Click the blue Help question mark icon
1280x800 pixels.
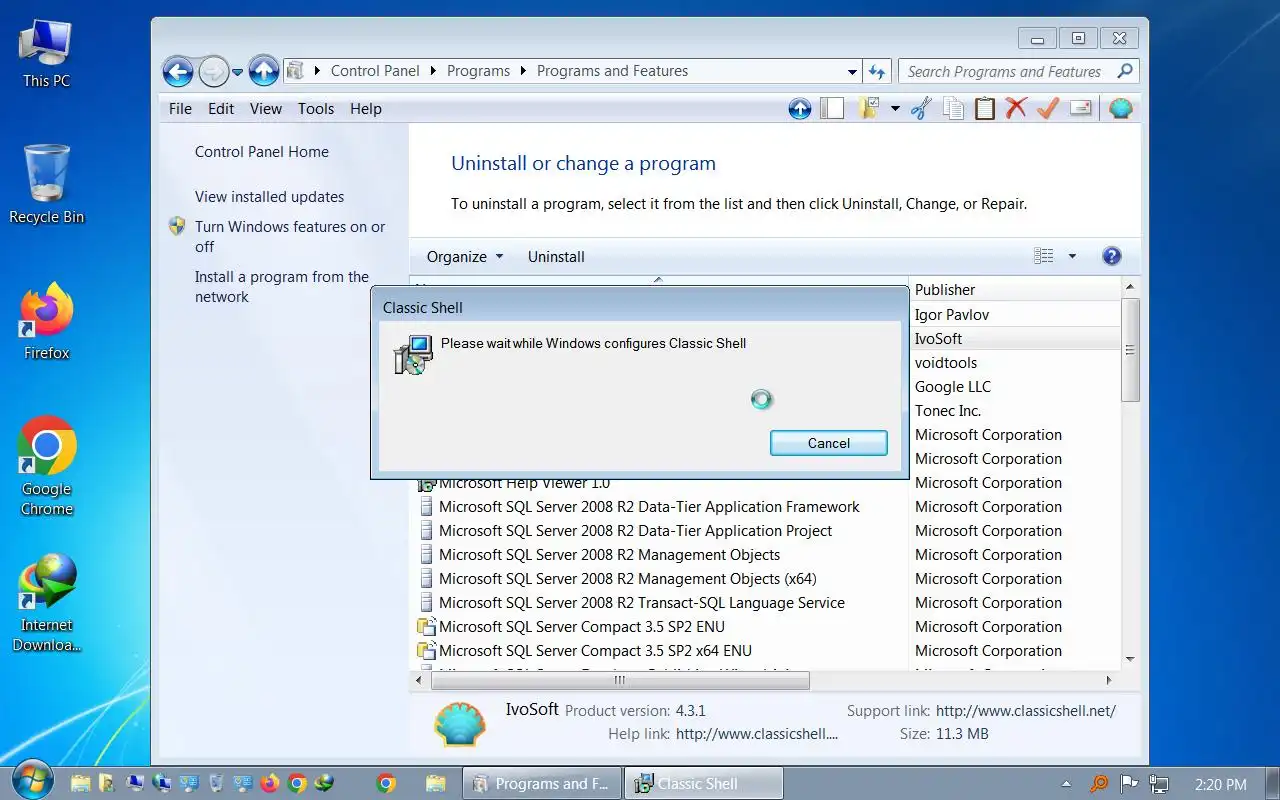(1111, 256)
